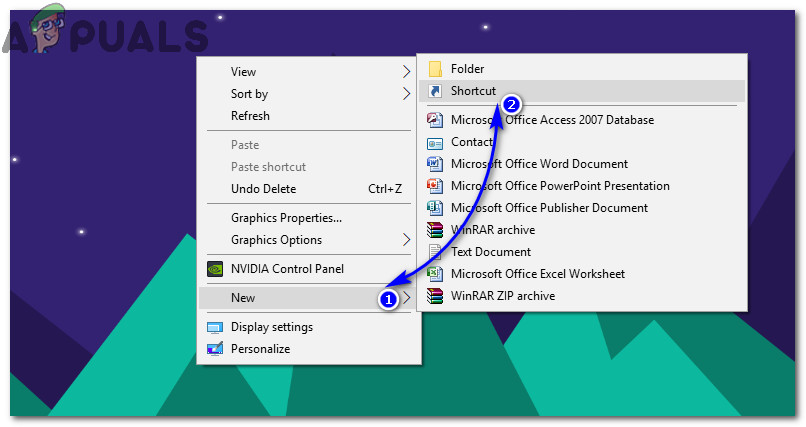Click the Excel Worksheet icon
The width and height of the screenshot is (806, 427).
435,274
